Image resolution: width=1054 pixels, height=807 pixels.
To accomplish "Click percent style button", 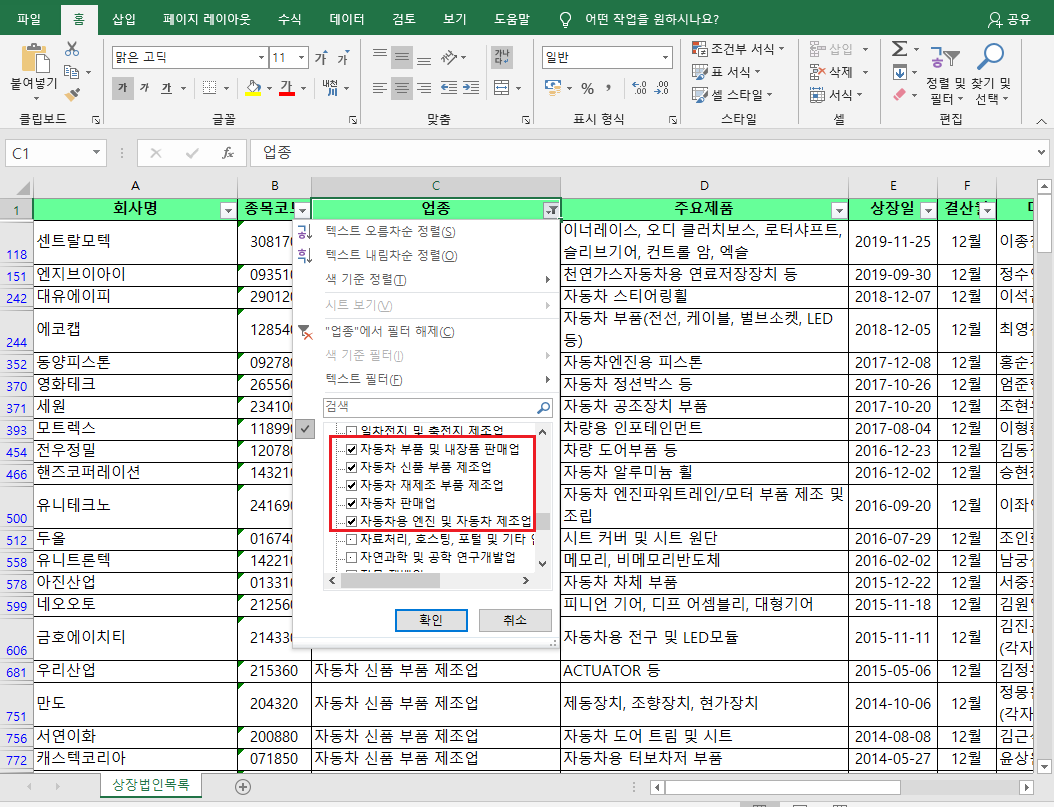I will (x=587, y=89).
